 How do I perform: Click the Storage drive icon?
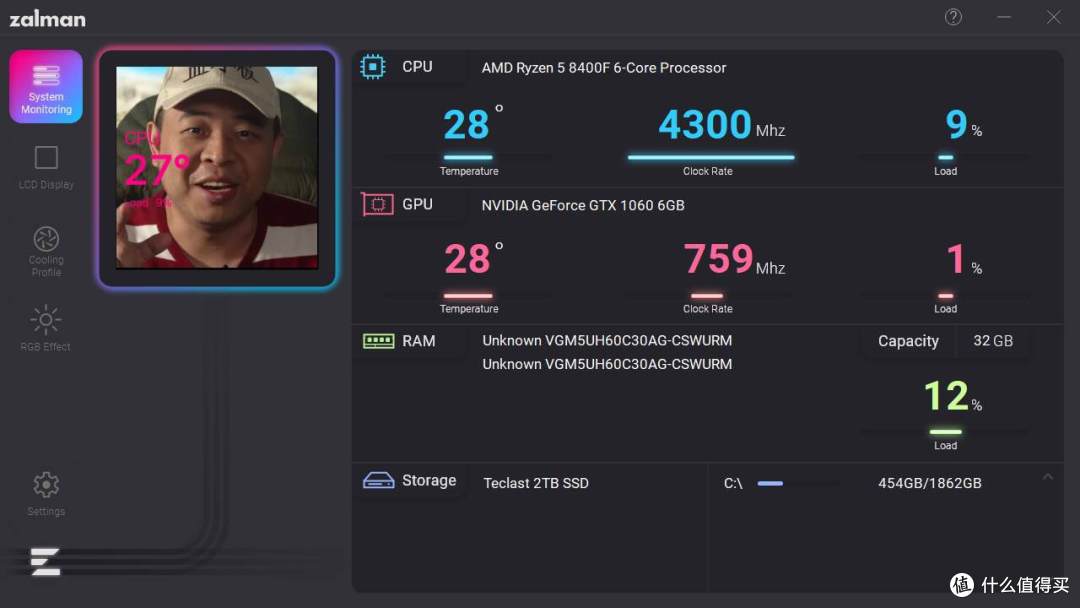[378, 481]
